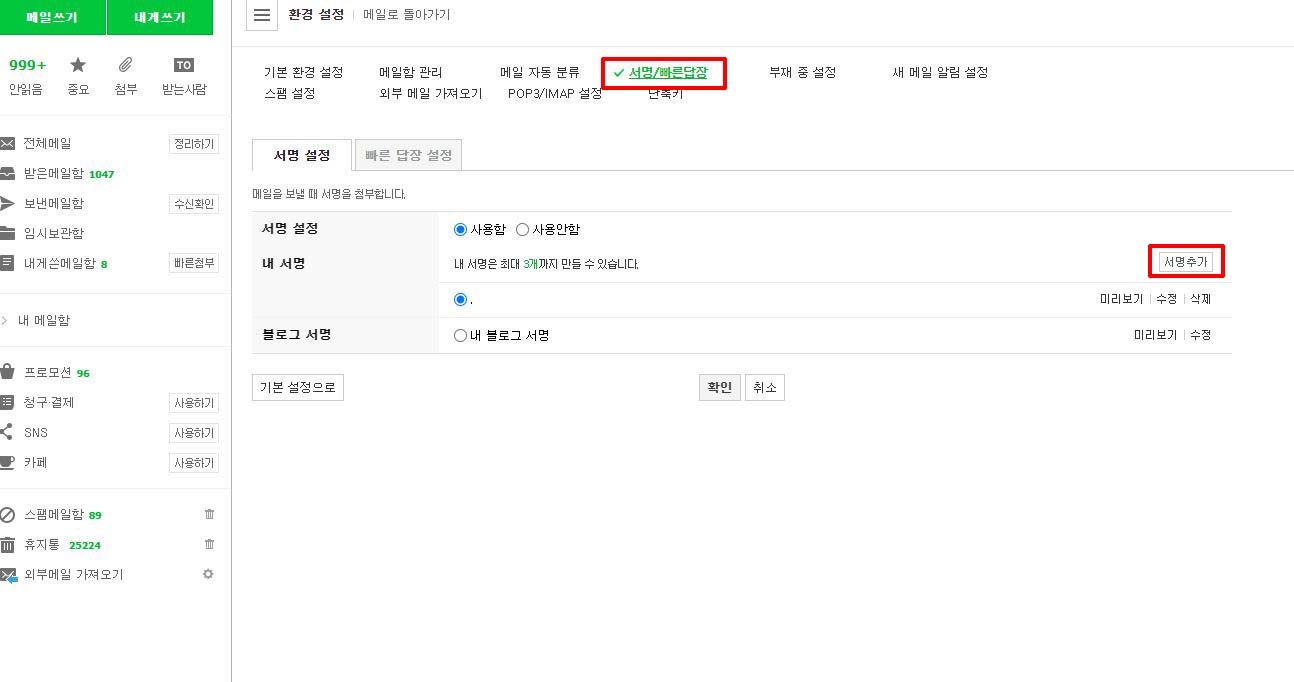Click the 보낸메일함 paper plane icon

tap(7, 203)
